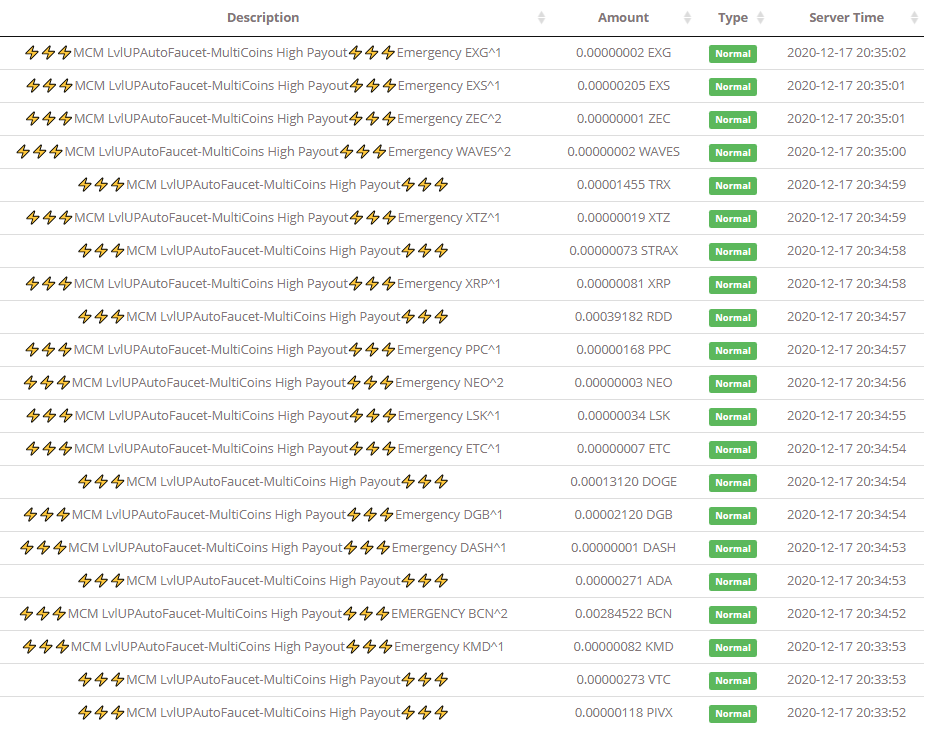Viewport: 931px width, 729px height.
Task: Click Normal badge in the PPC row
Action: point(733,351)
